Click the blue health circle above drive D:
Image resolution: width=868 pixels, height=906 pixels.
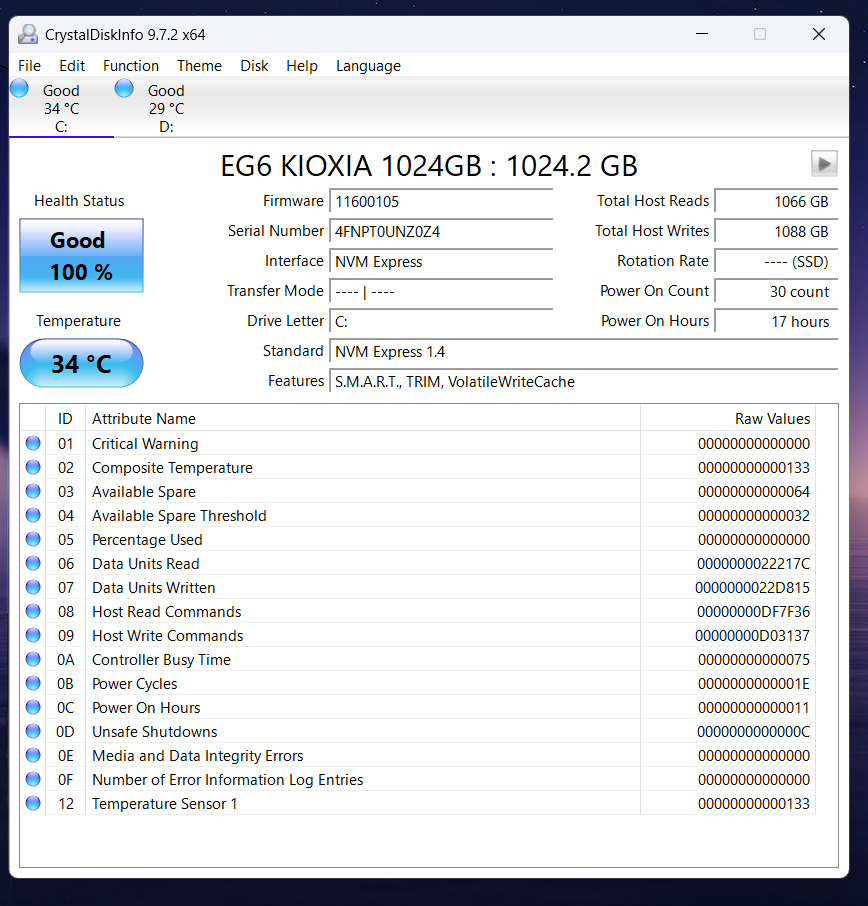[x=123, y=88]
